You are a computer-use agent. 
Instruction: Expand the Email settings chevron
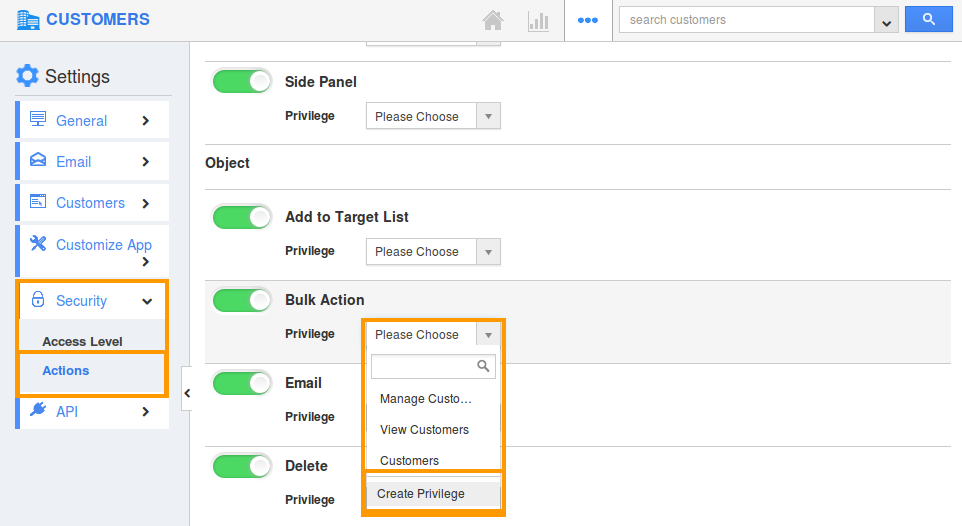coord(145,162)
